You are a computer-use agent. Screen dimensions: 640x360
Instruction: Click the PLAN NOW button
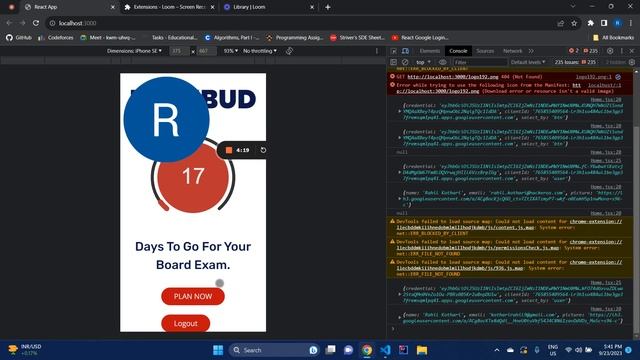point(193,296)
